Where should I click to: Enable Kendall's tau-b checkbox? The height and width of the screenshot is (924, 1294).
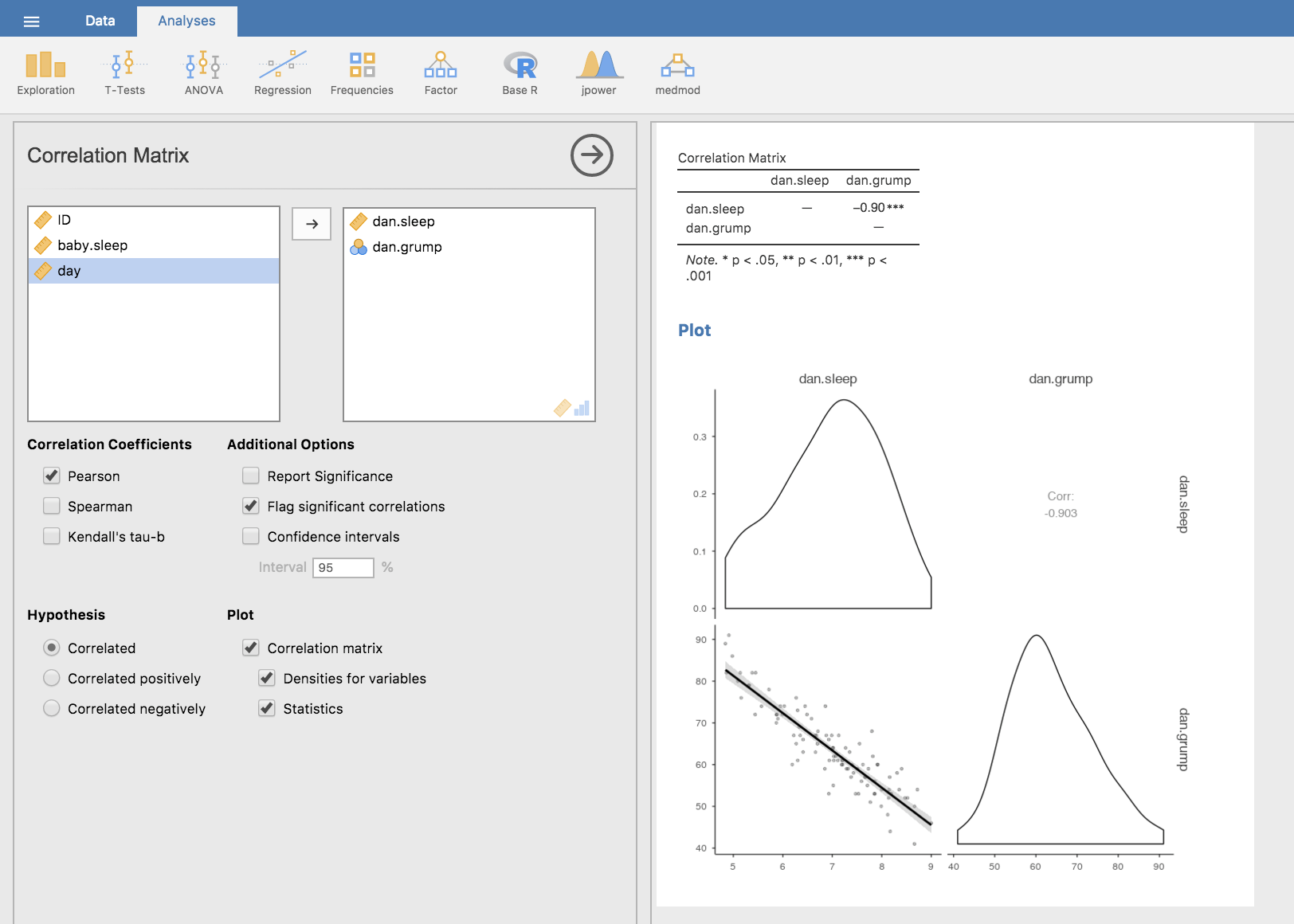point(52,536)
